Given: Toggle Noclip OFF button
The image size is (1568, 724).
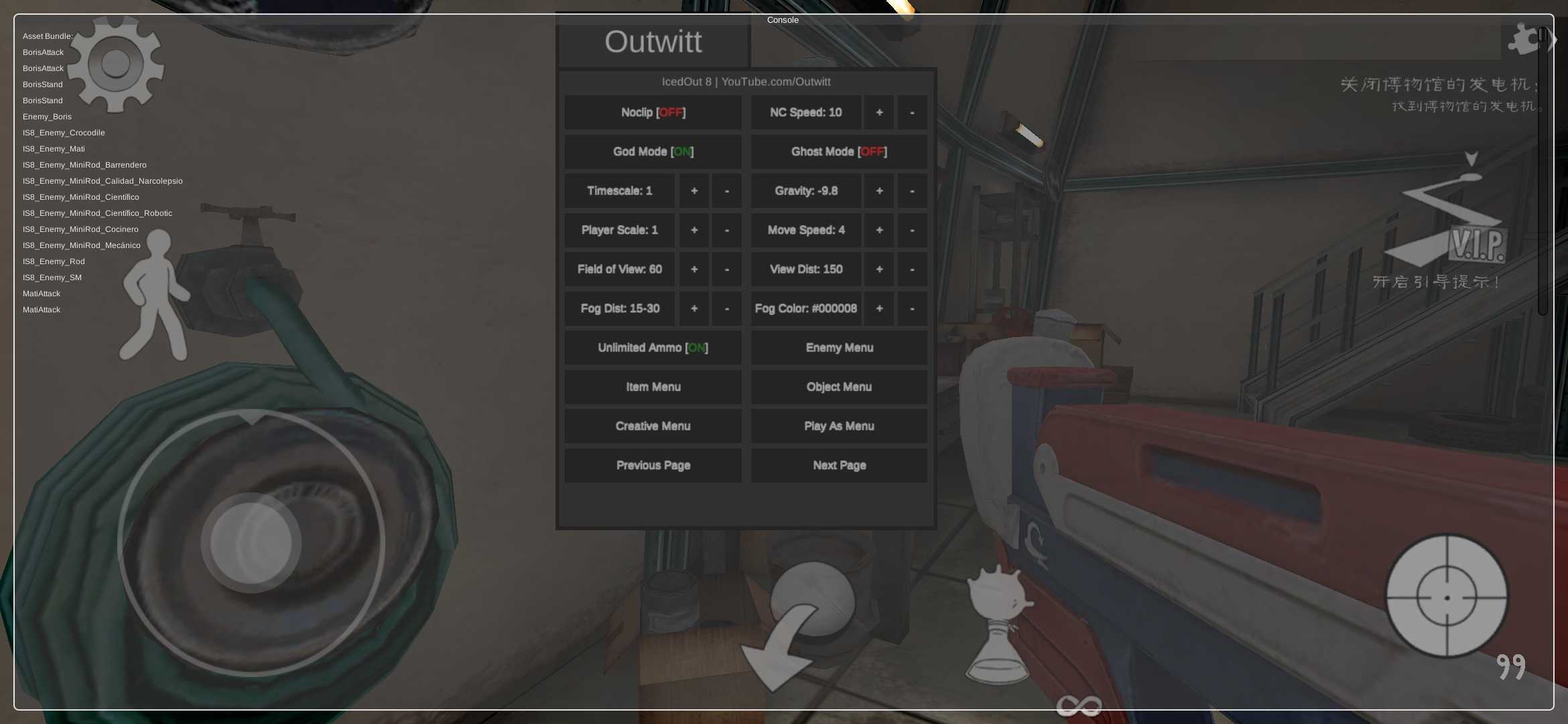Looking at the screenshot, I should [x=652, y=112].
